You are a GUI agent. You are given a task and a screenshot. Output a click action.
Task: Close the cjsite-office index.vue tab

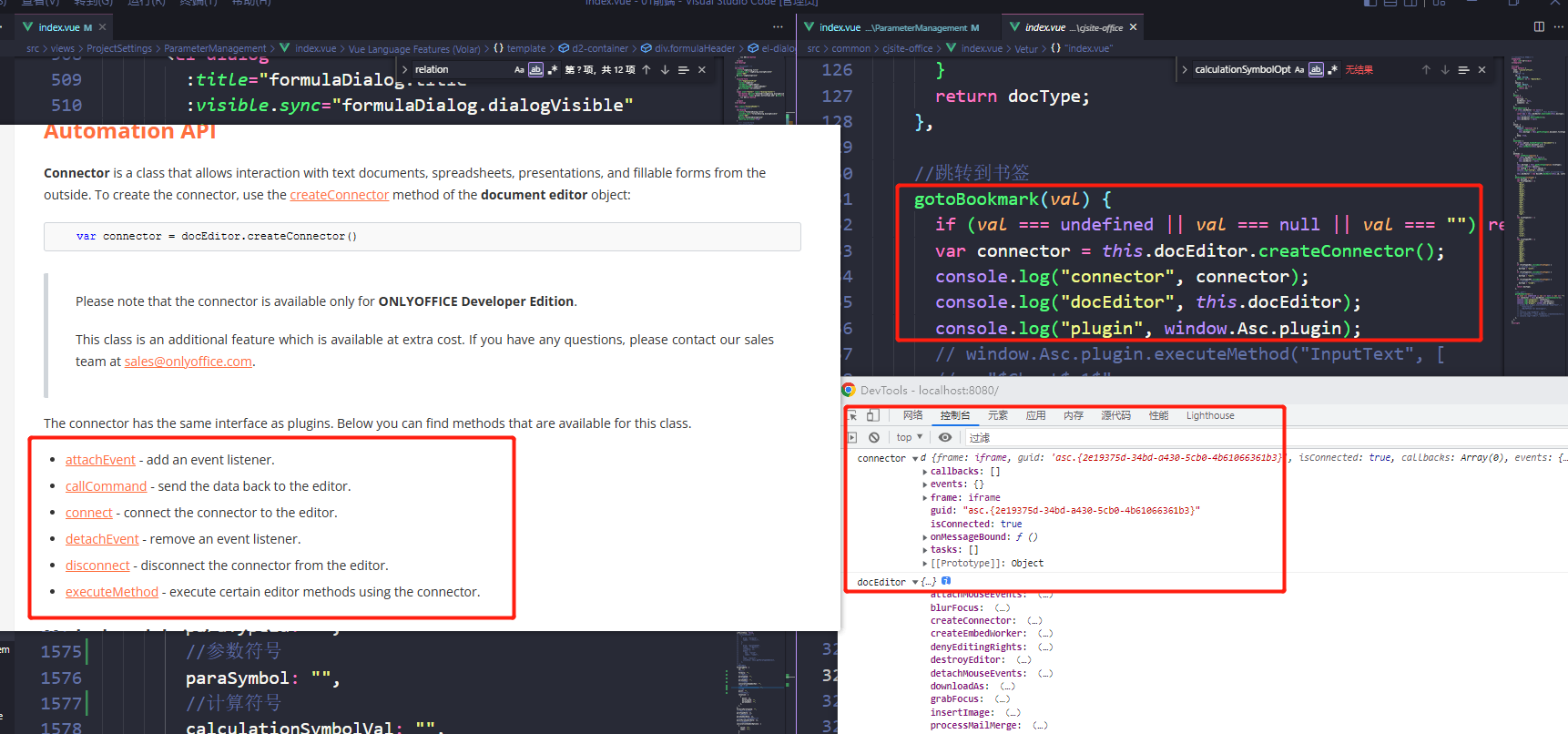click(1134, 27)
